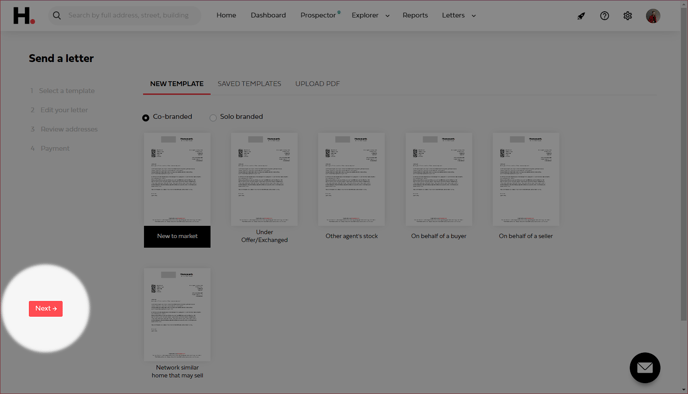Click the search magnifier icon
Screen dimensions: 688x394
point(57,15)
